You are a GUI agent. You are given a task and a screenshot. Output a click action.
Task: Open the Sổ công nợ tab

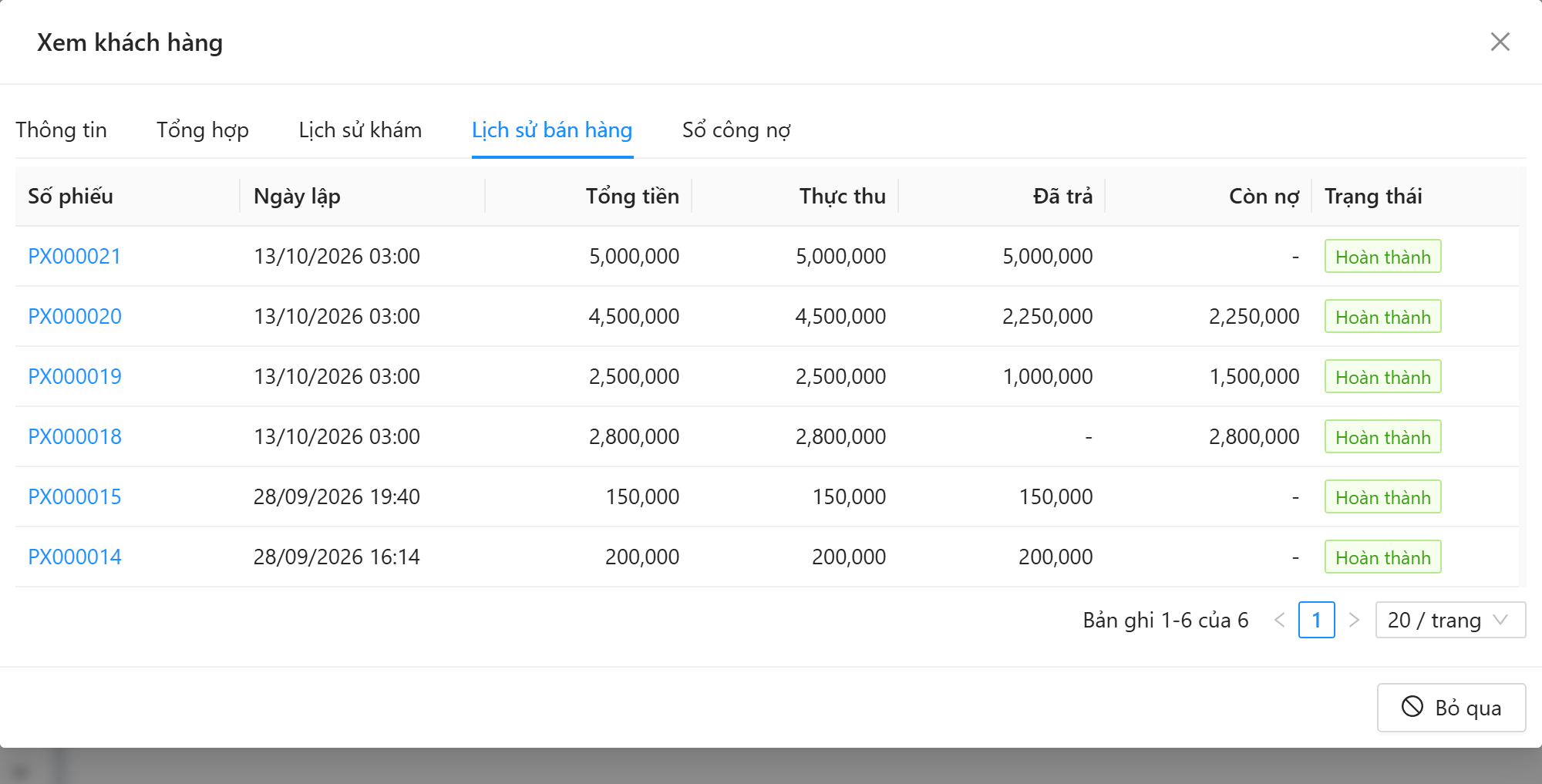click(x=736, y=130)
